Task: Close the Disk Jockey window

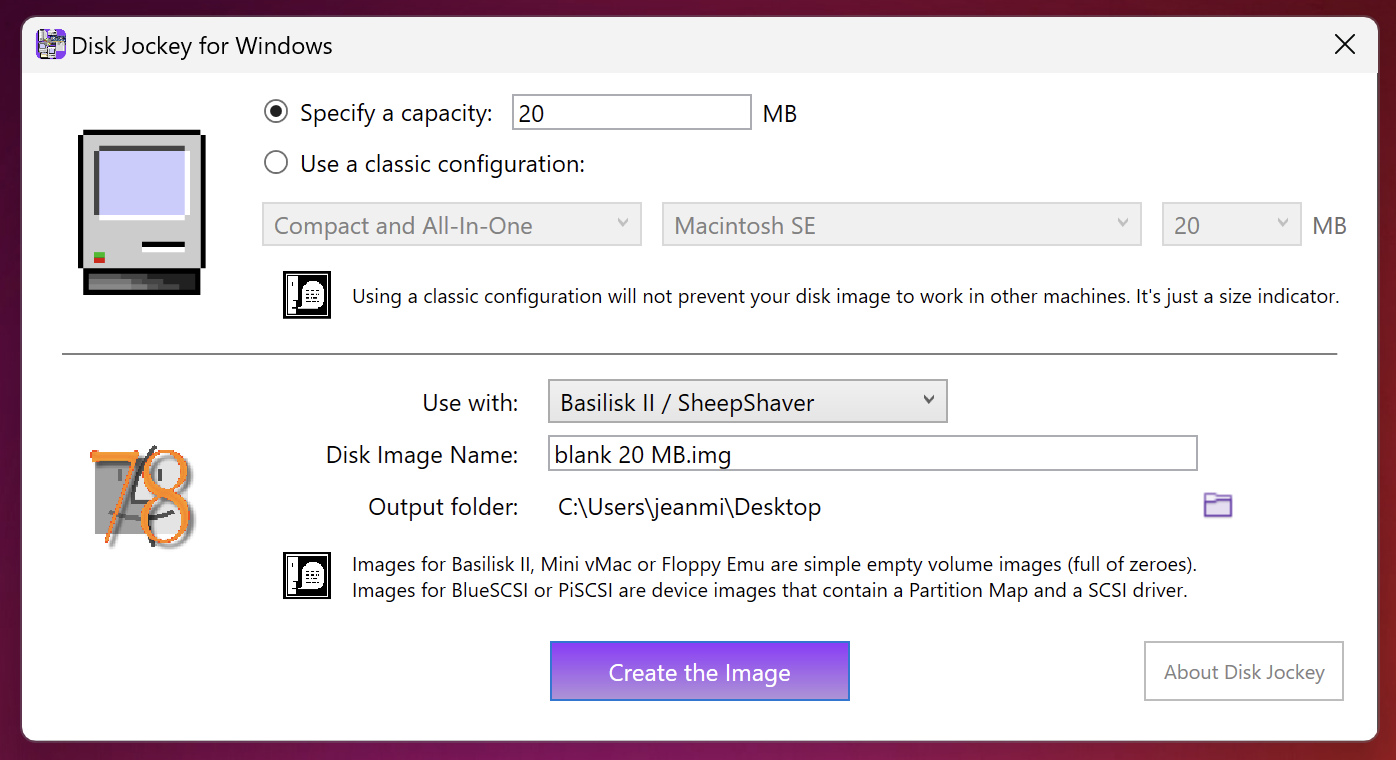Action: [x=1345, y=45]
